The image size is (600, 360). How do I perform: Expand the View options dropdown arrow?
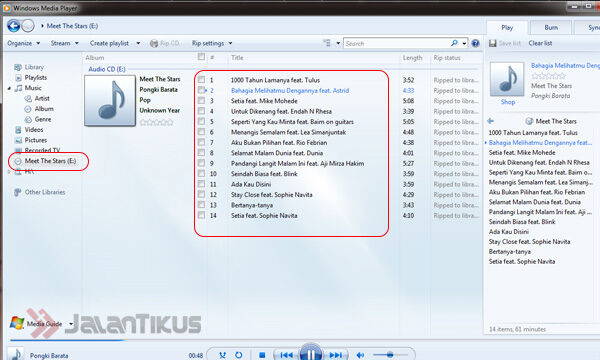pos(338,43)
